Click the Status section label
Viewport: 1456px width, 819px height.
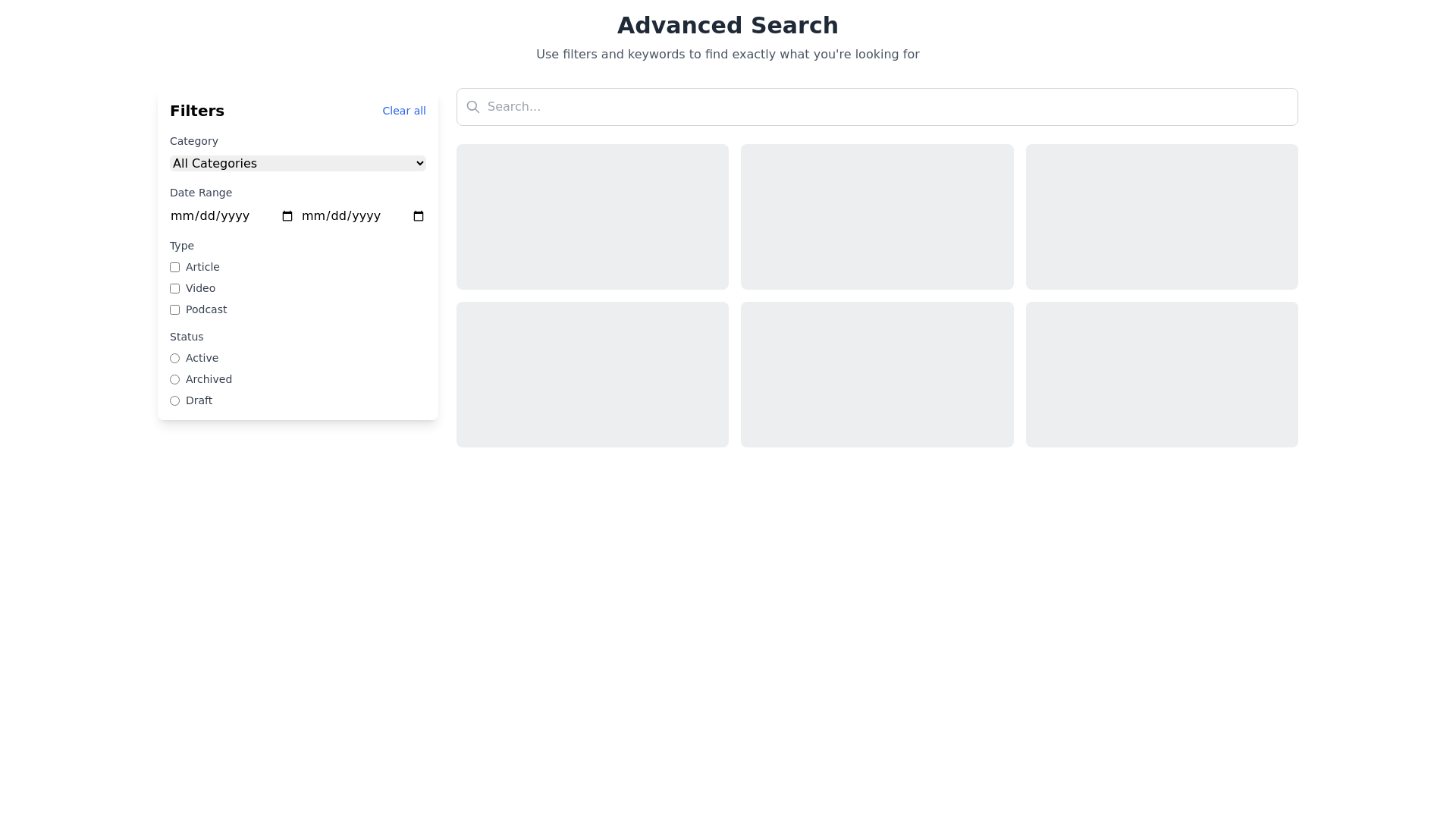pyautogui.click(x=187, y=337)
